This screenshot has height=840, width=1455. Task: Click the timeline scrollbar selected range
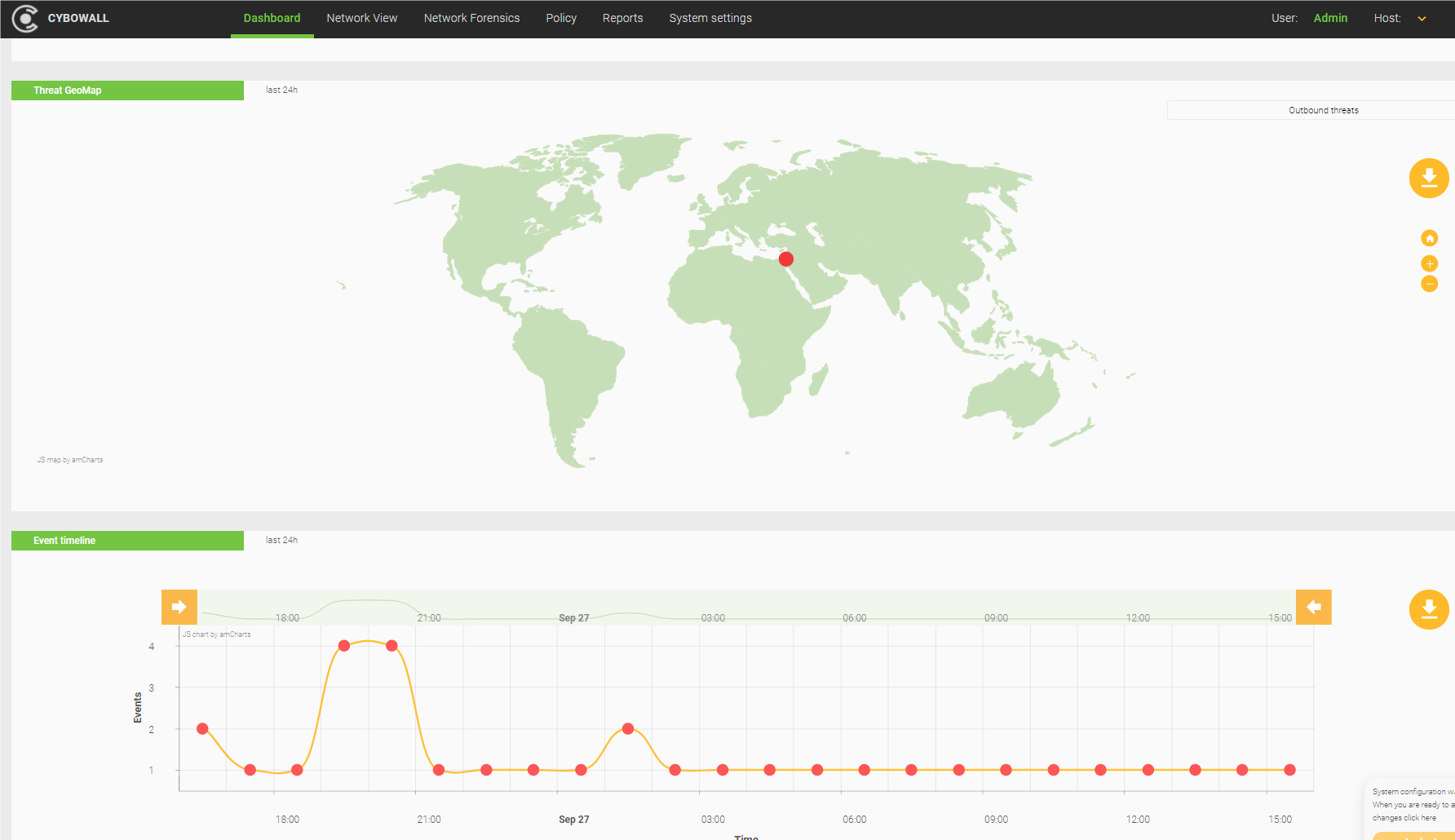click(746, 607)
